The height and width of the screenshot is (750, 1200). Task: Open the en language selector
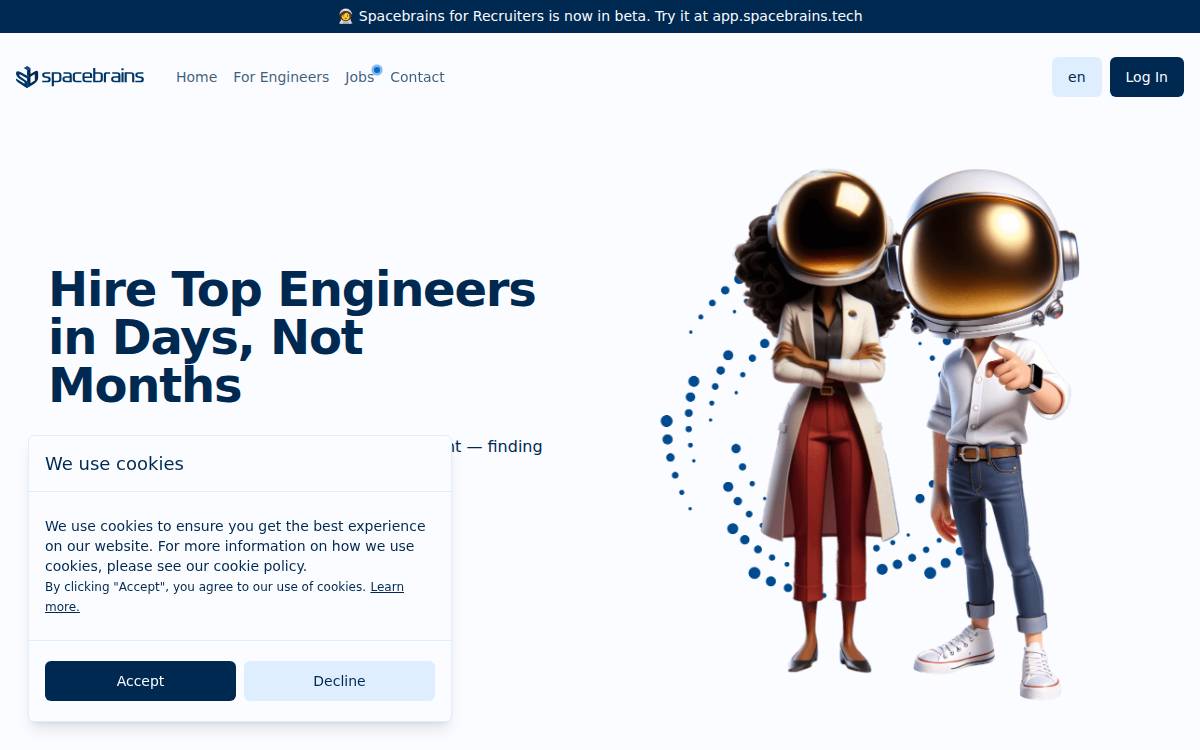click(x=1077, y=77)
